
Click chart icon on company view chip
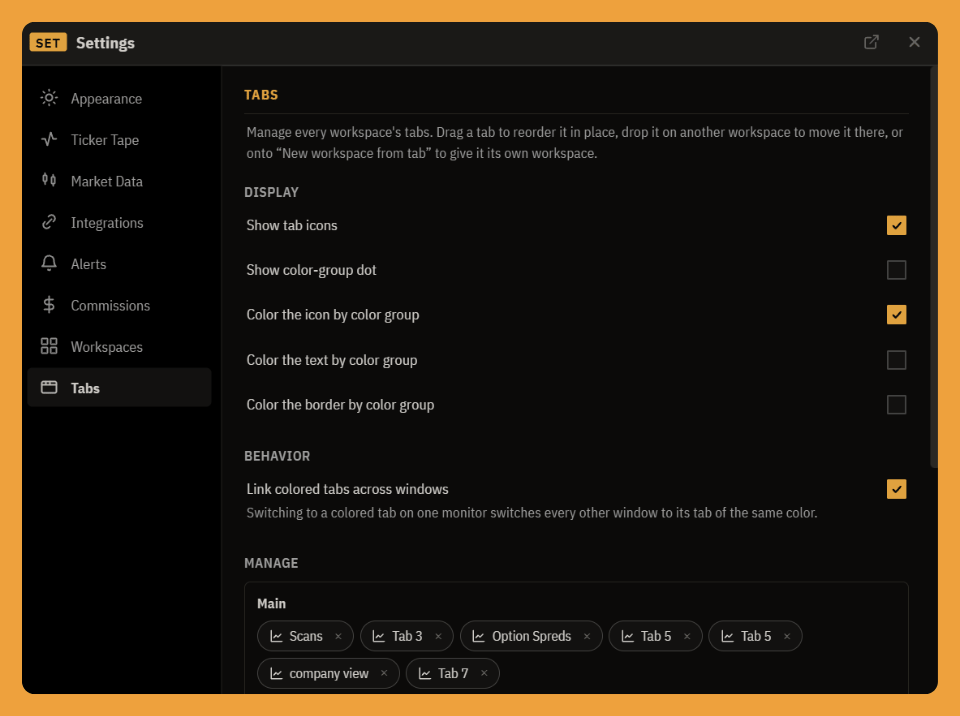276,674
